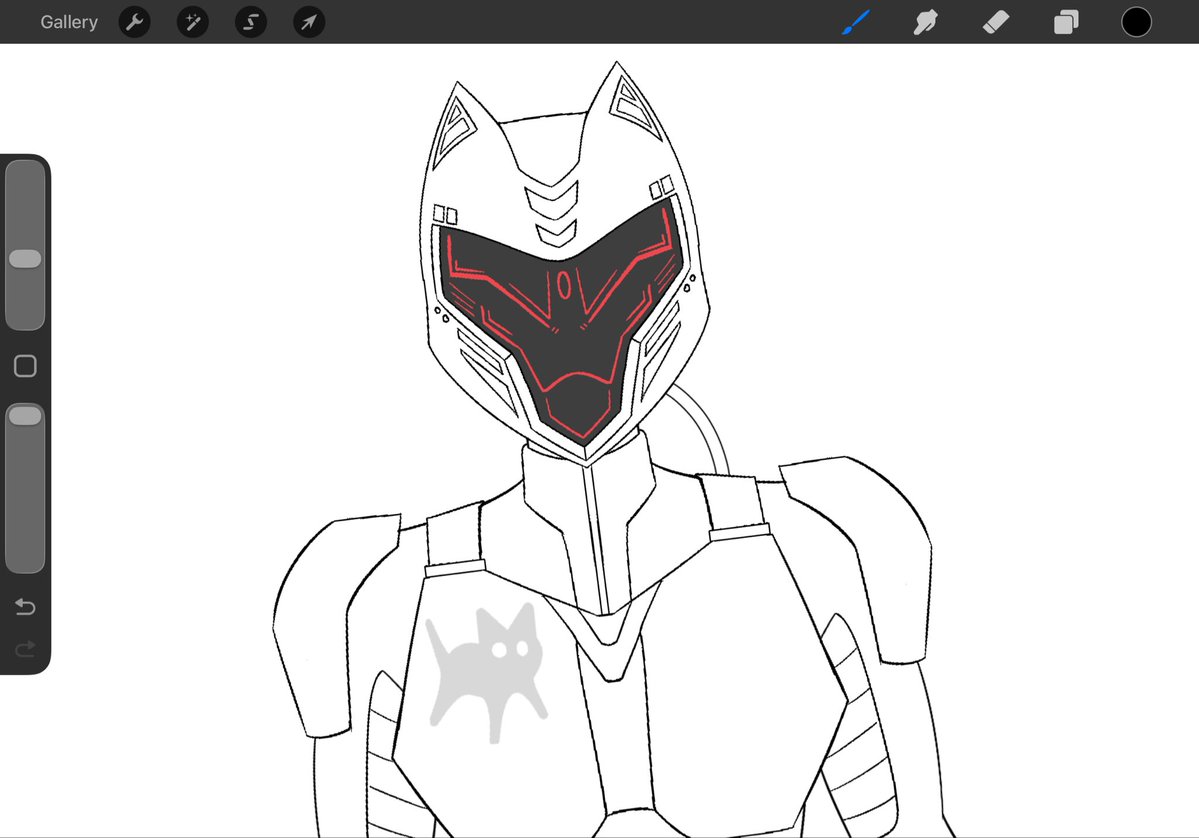This screenshot has height=838, width=1199.
Task: Redo the last undone stroke
Action: pos(25,649)
